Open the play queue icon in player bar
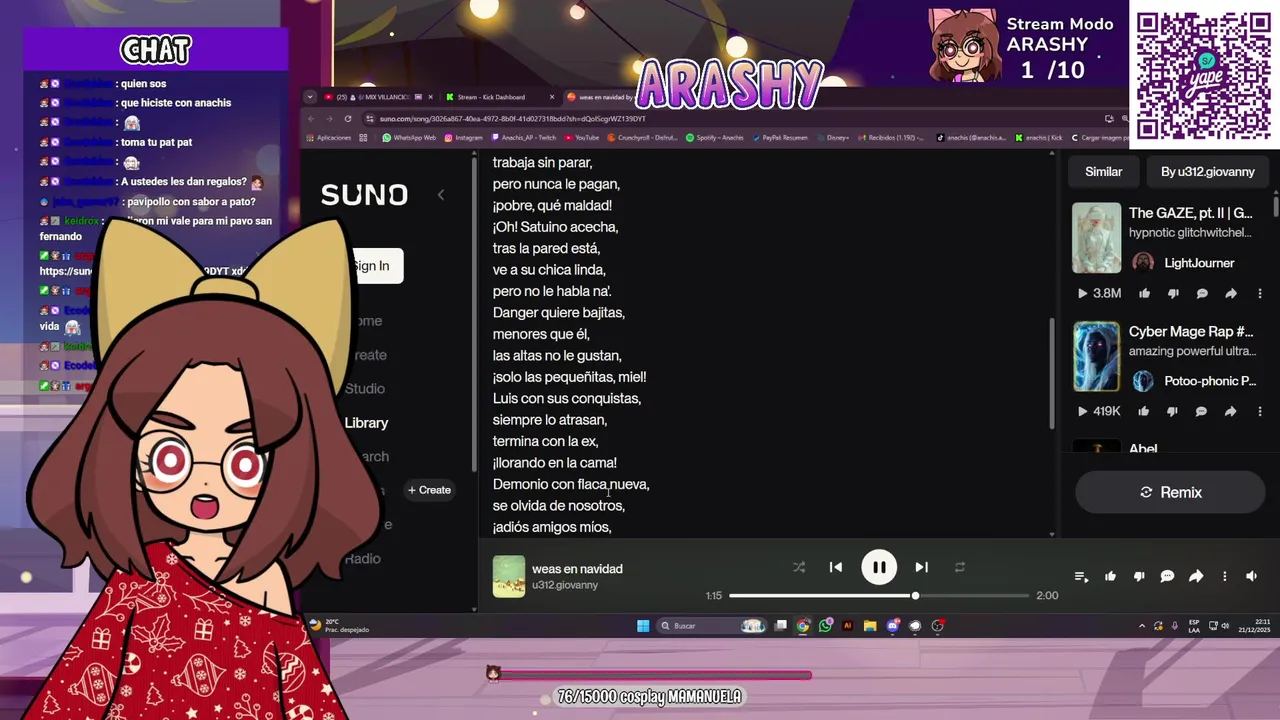Image resolution: width=1280 pixels, height=720 pixels. [x=1081, y=576]
